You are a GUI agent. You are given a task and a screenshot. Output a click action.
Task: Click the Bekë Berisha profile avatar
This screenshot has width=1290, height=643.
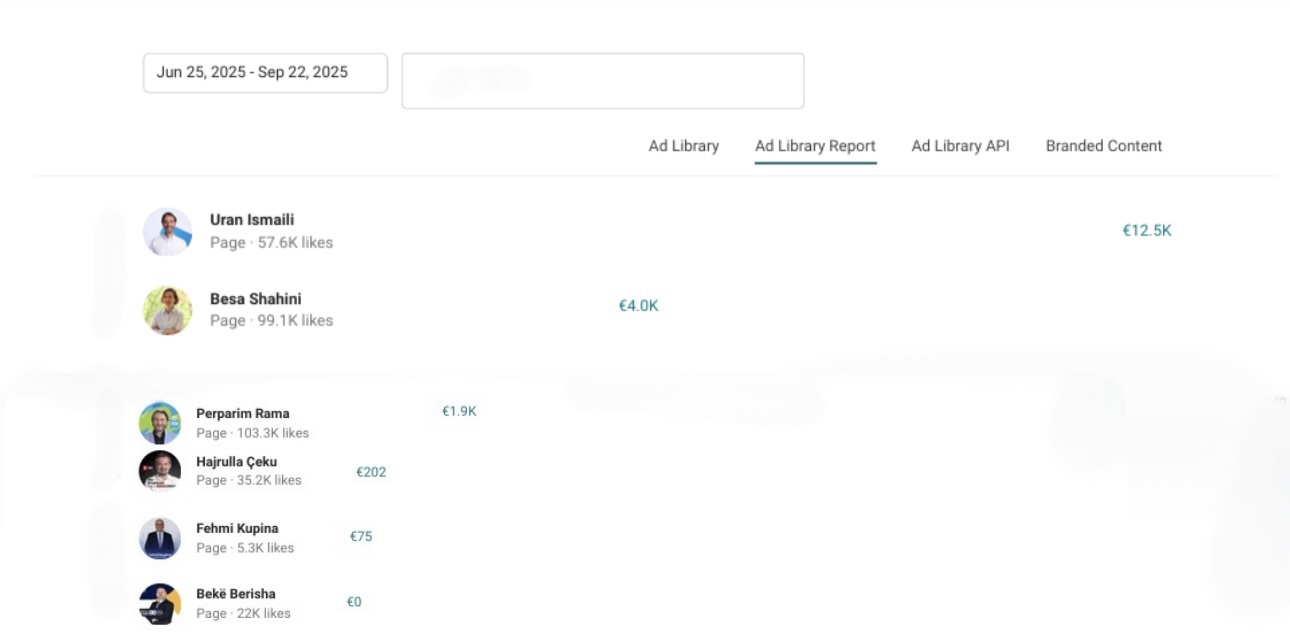tap(160, 603)
